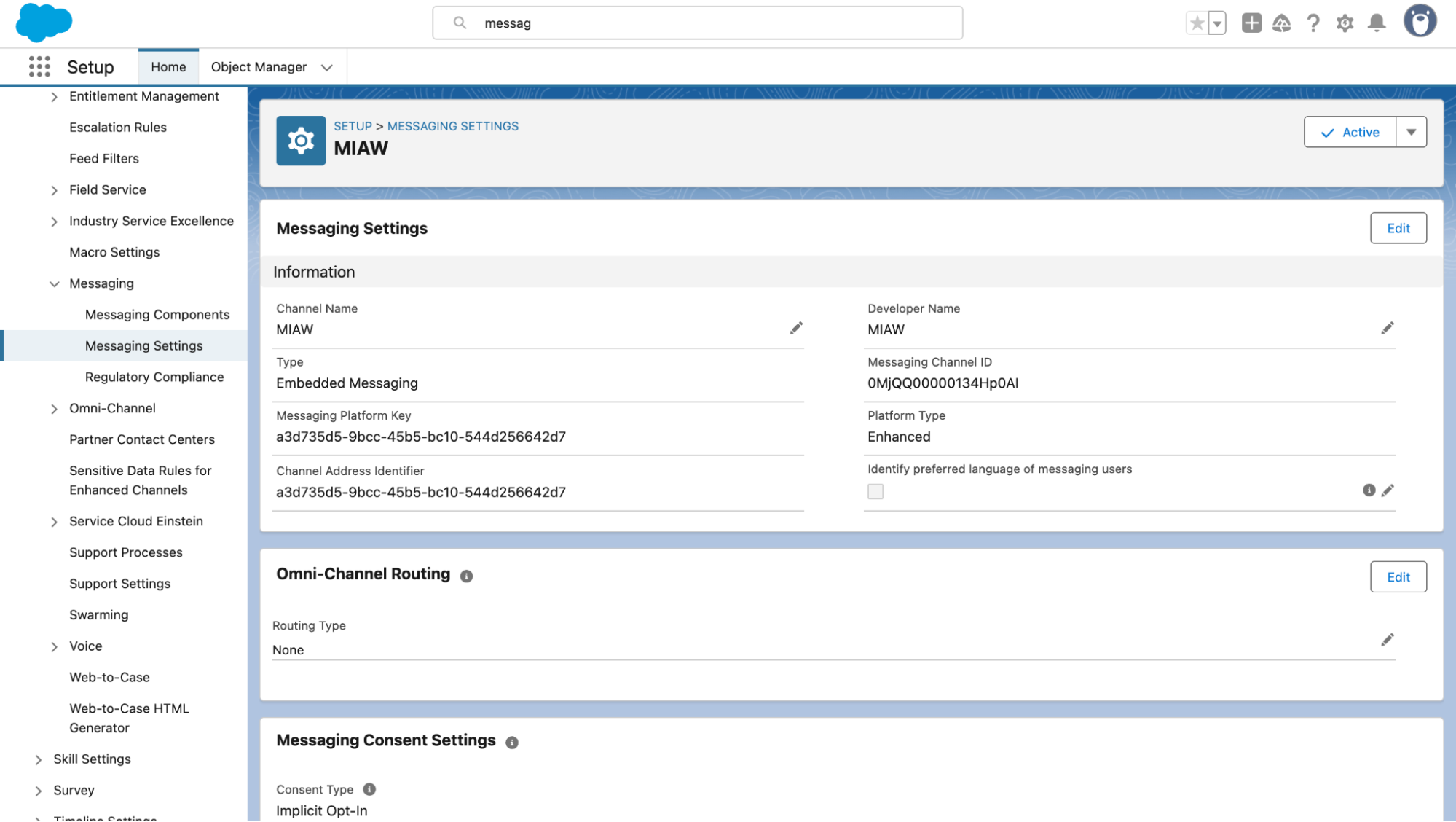
Task: Open the help question mark icon
Action: 1313,23
